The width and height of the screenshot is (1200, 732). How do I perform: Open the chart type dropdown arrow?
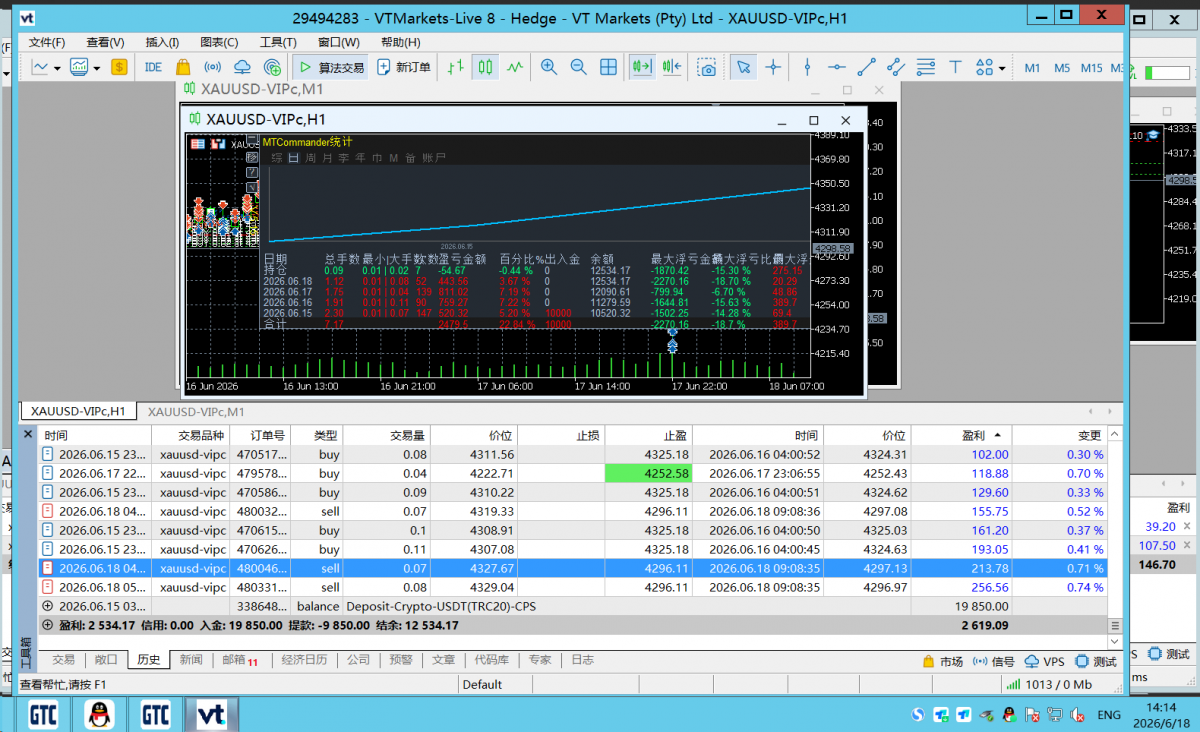click(57, 68)
